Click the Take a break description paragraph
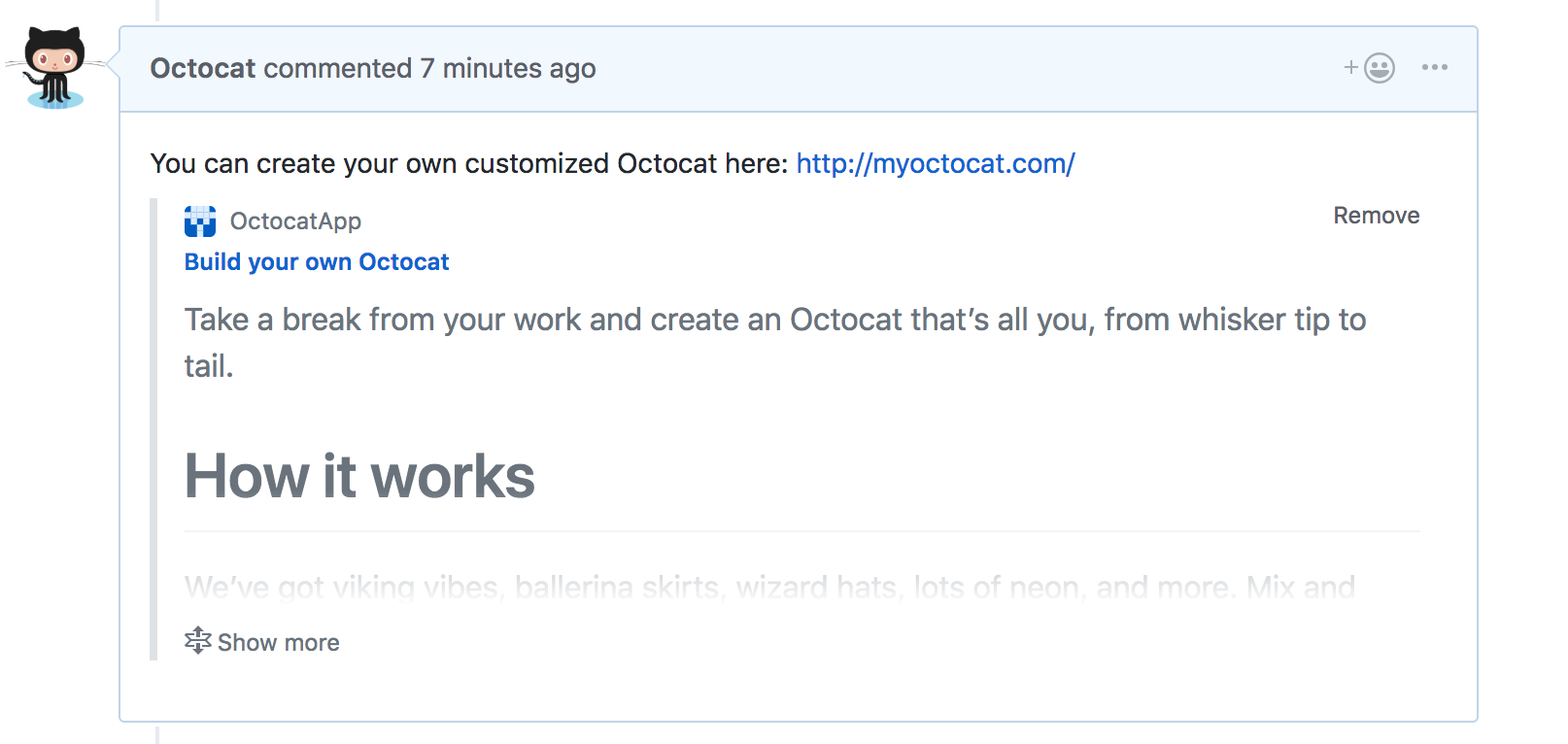 (774, 321)
